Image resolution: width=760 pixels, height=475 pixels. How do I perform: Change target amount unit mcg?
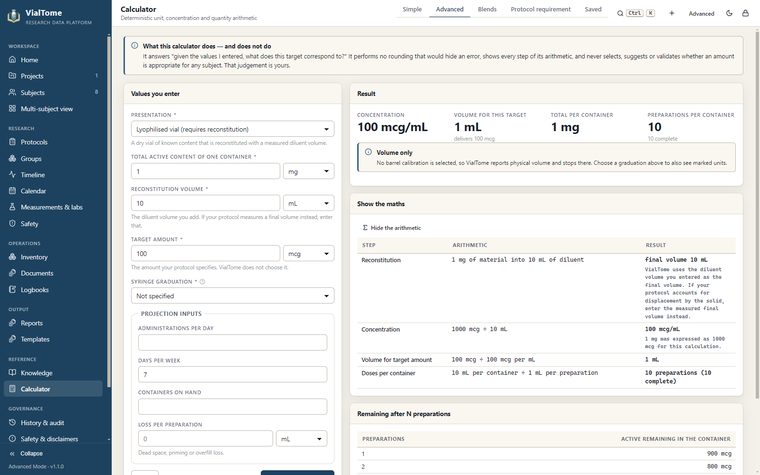click(309, 253)
